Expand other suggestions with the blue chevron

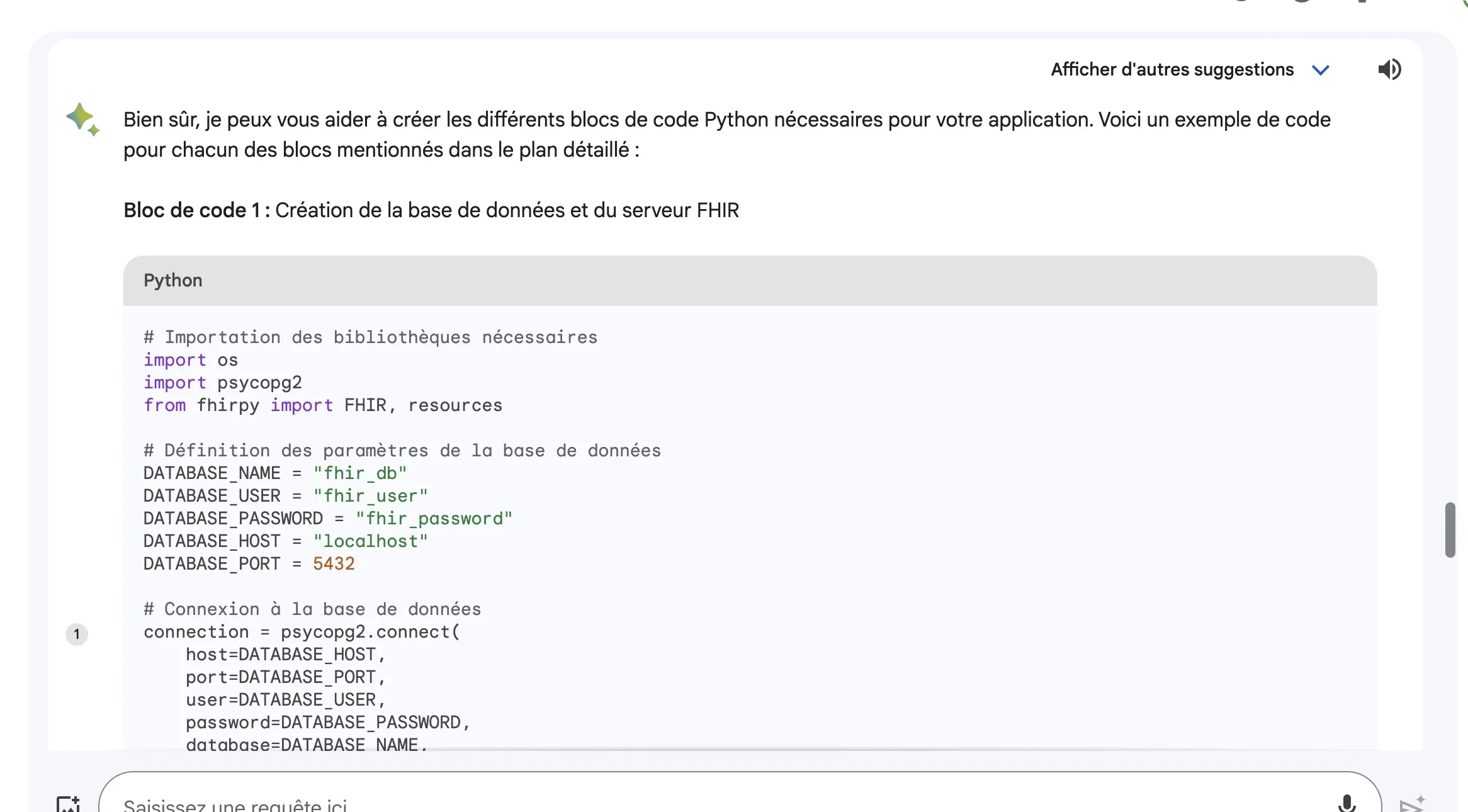1321,70
